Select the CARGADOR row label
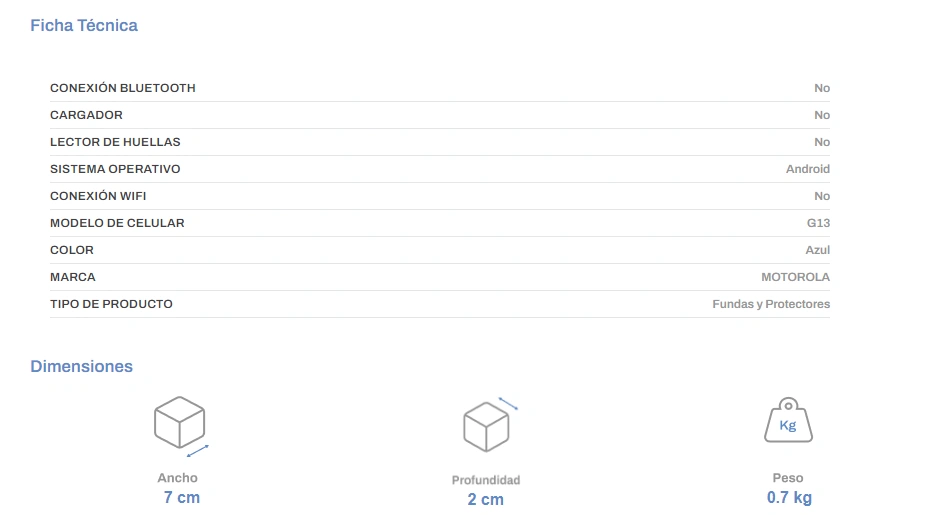This screenshot has width=934, height=515. pos(87,115)
